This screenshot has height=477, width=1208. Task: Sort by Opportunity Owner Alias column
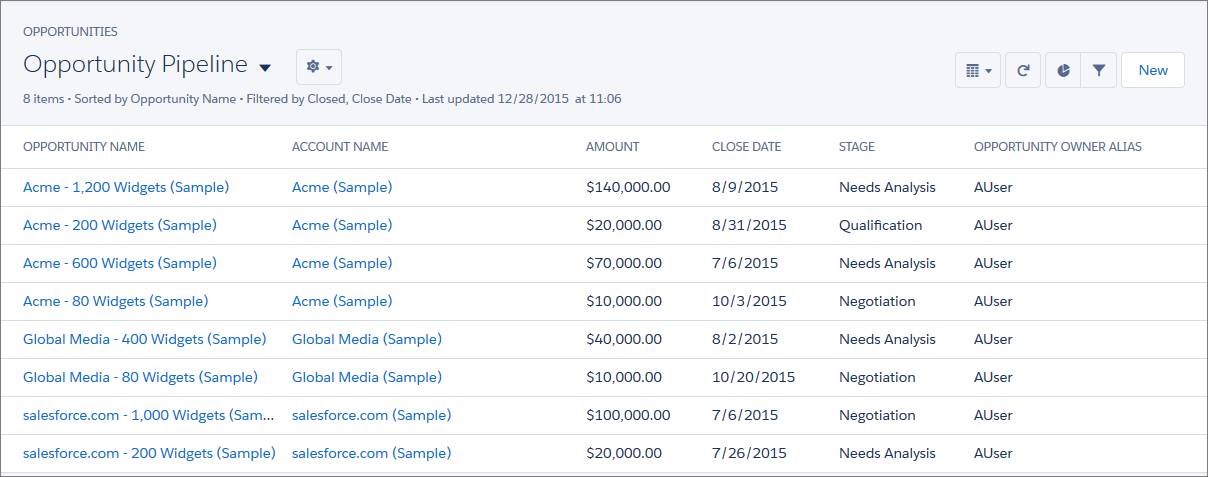point(1058,146)
